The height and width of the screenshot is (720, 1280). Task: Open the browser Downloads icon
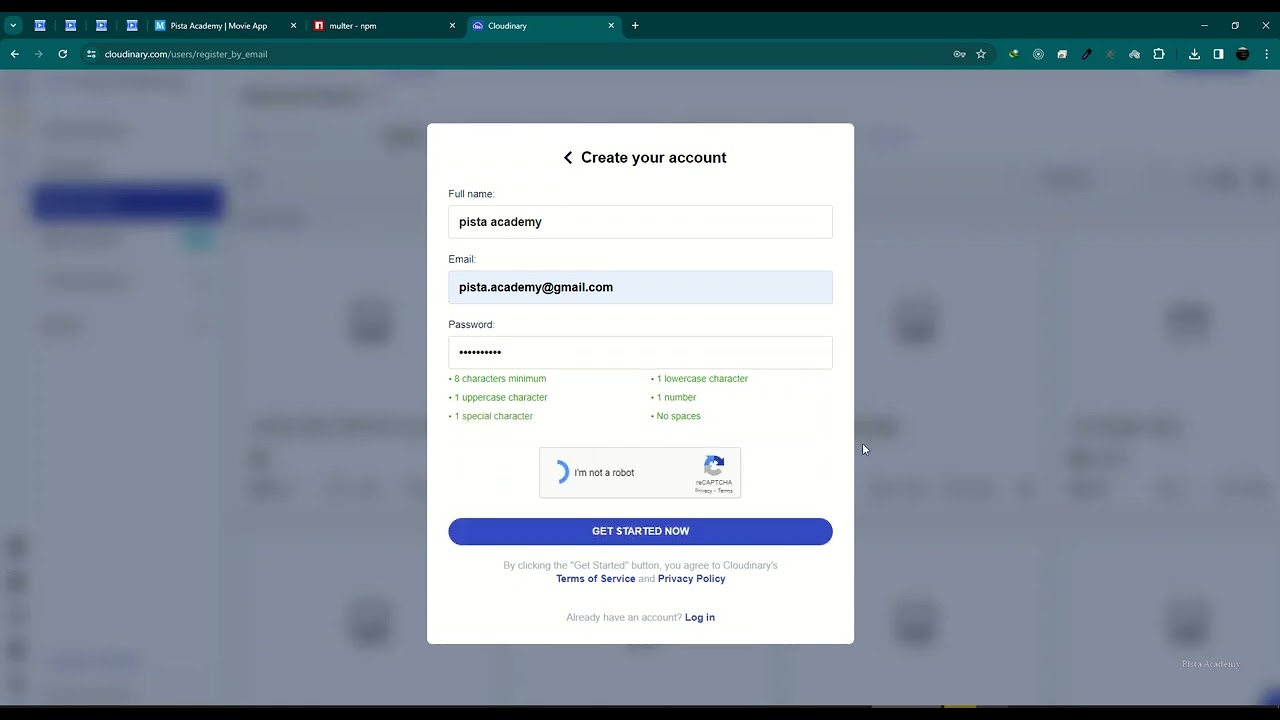point(1194,54)
